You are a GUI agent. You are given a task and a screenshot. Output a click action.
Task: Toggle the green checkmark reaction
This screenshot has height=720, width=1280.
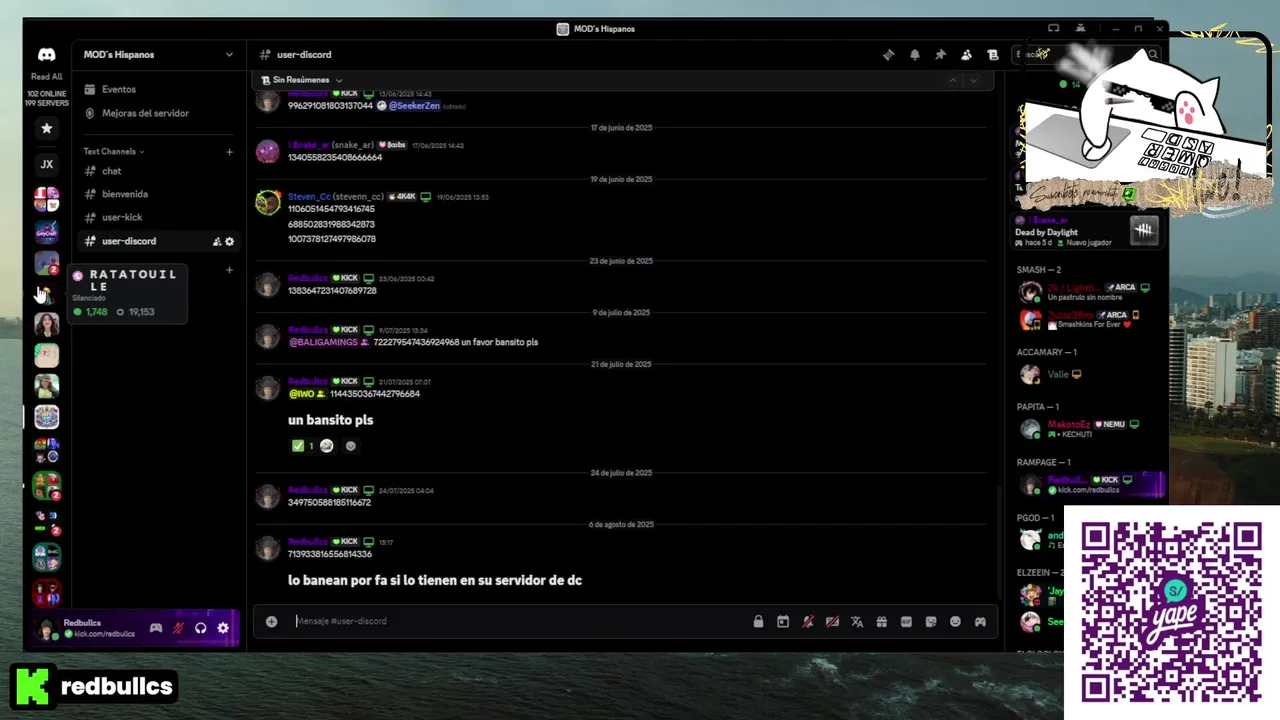[x=302, y=446]
